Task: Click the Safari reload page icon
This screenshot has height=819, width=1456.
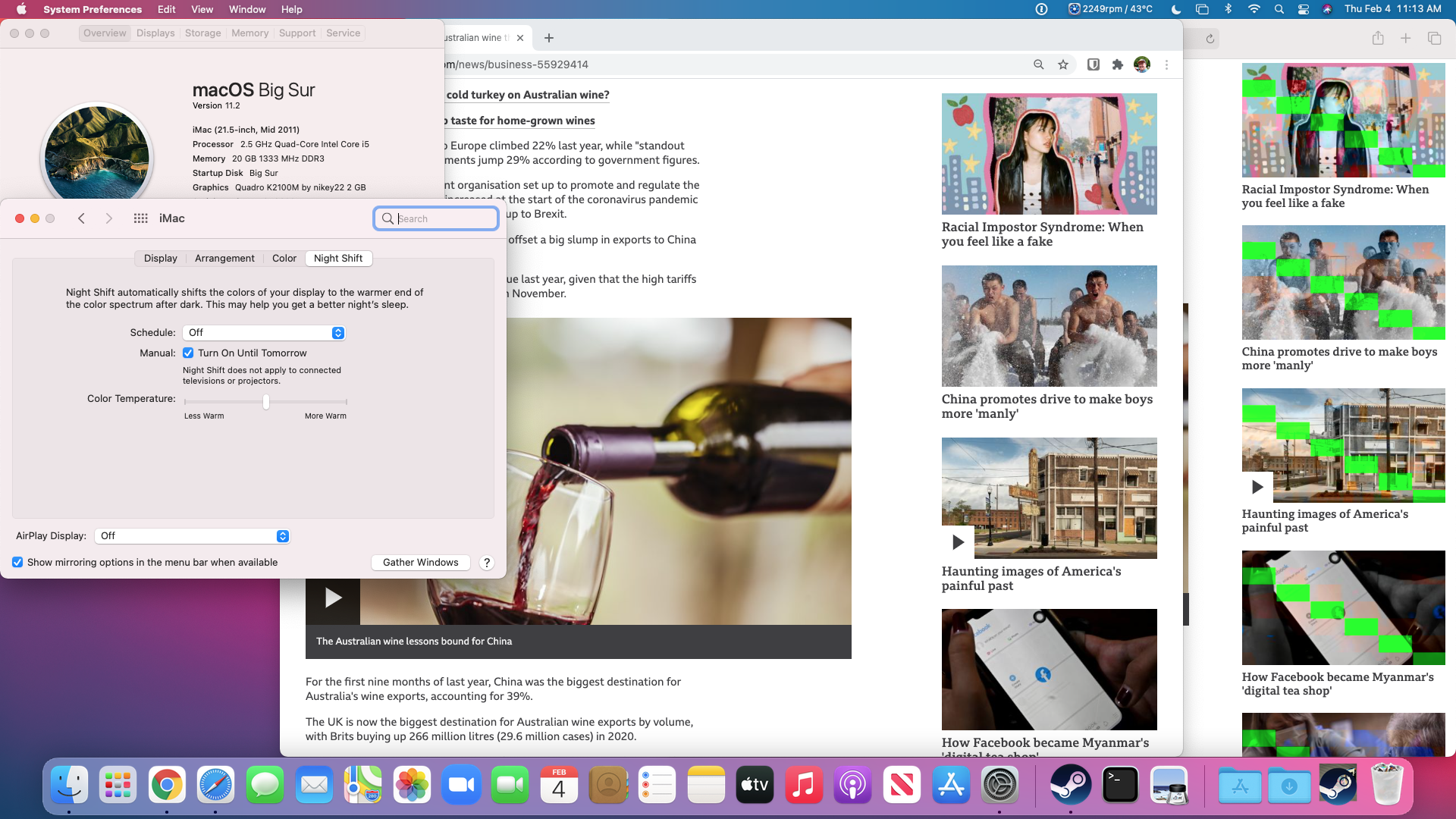Action: click(x=1210, y=39)
